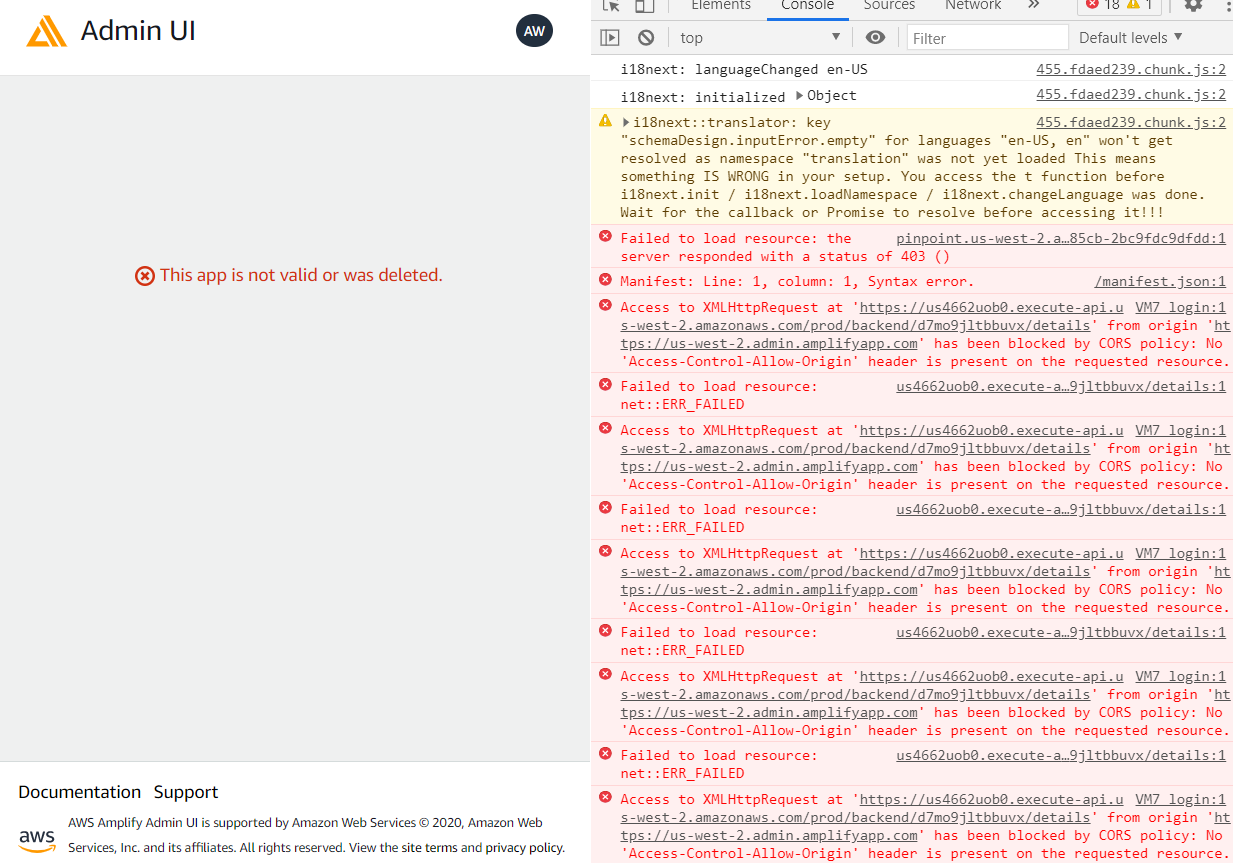This screenshot has height=863, width=1233.
Task: Select the 'i18next: languageChanged en-US' log text
Action: tap(744, 70)
